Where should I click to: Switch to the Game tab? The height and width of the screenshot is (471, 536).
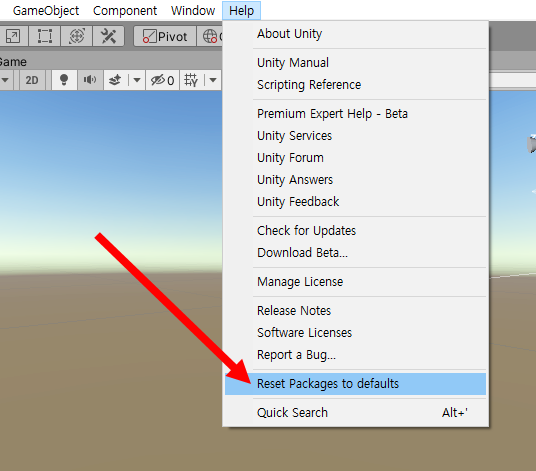(x=13, y=62)
